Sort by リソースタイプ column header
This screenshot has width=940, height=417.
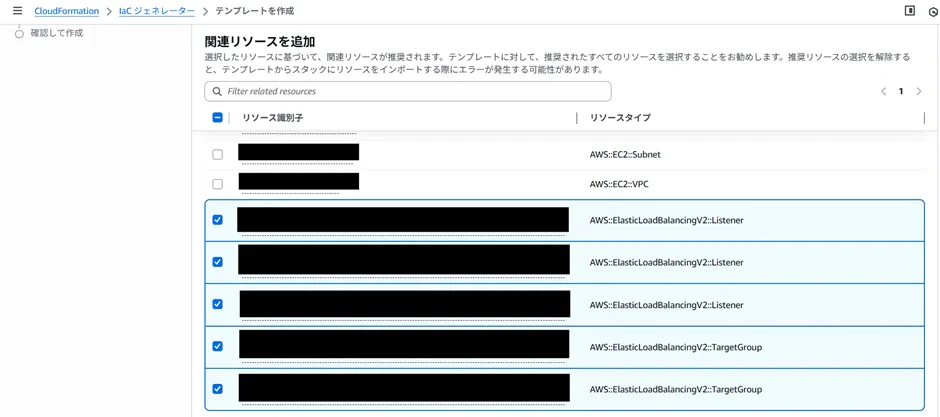click(x=620, y=118)
